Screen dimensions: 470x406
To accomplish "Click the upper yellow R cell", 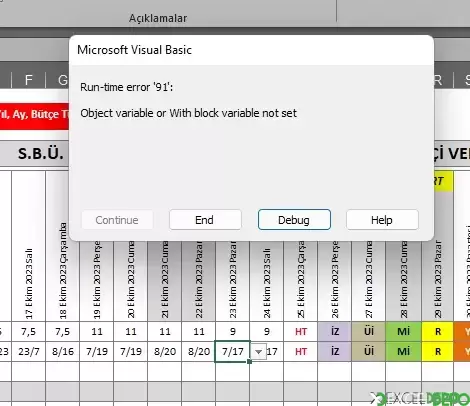I will 437,332.
